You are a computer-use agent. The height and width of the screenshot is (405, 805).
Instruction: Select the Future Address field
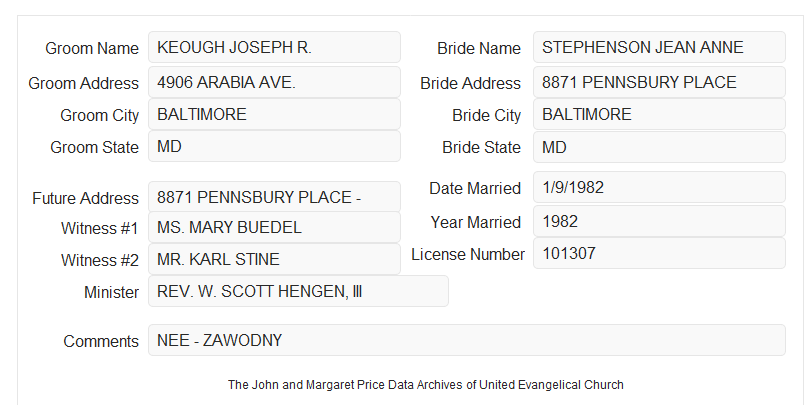(x=274, y=197)
